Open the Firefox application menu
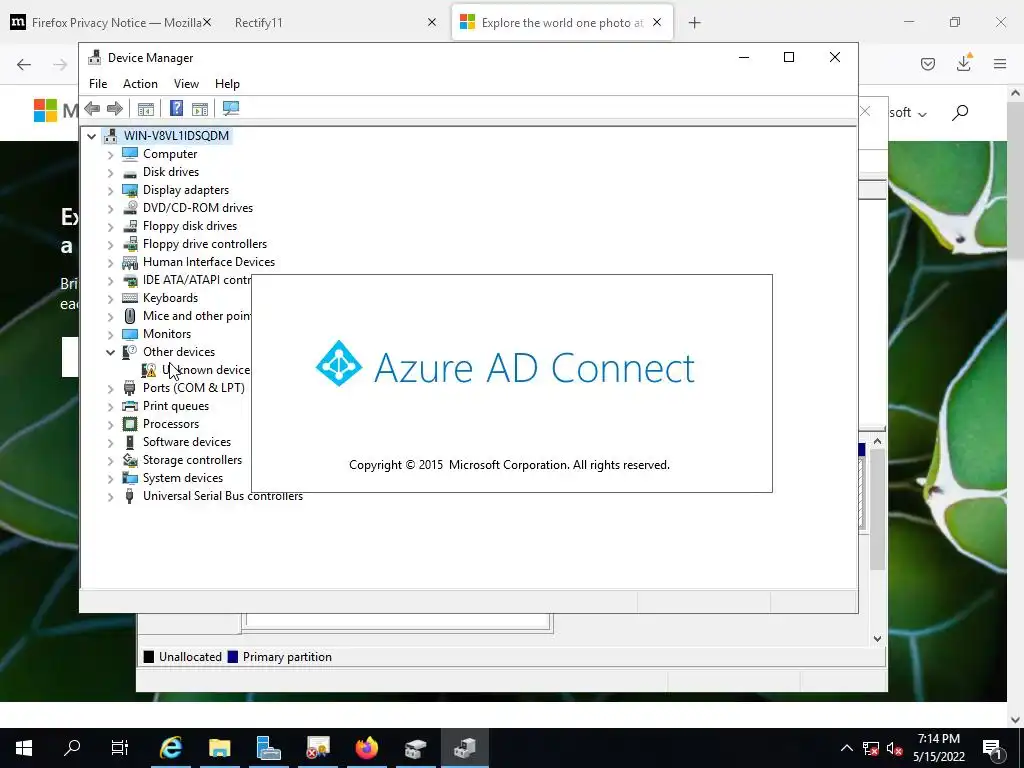Image resolution: width=1024 pixels, height=768 pixels. tap(1000, 64)
